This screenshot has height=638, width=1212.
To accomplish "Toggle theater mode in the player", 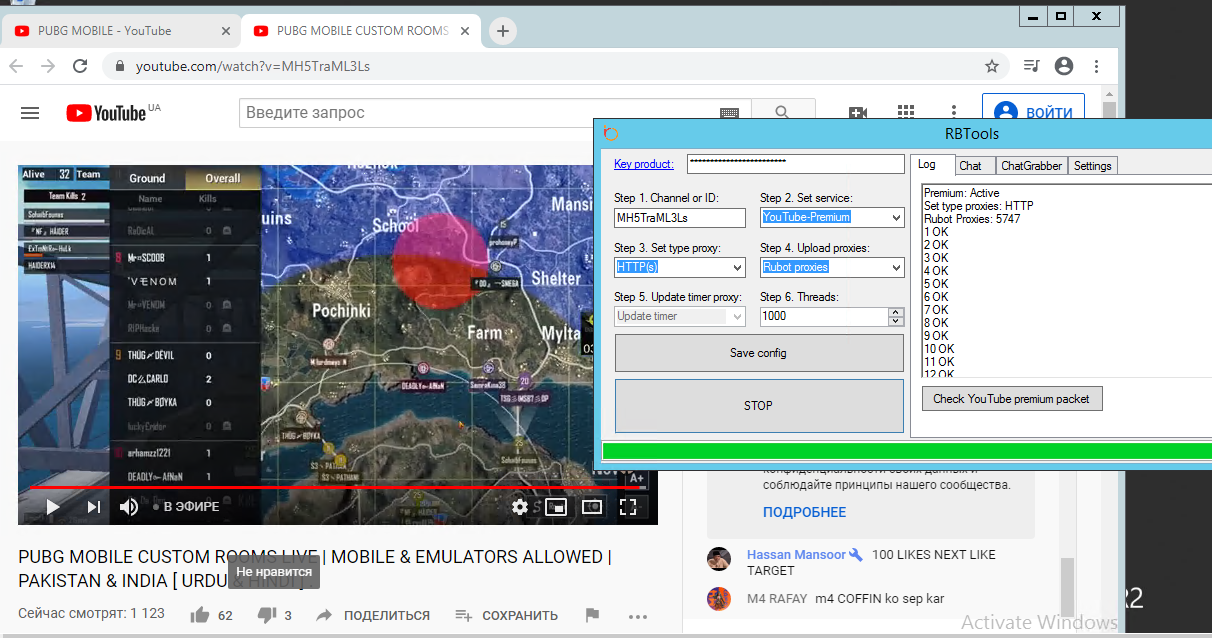I will (592, 507).
